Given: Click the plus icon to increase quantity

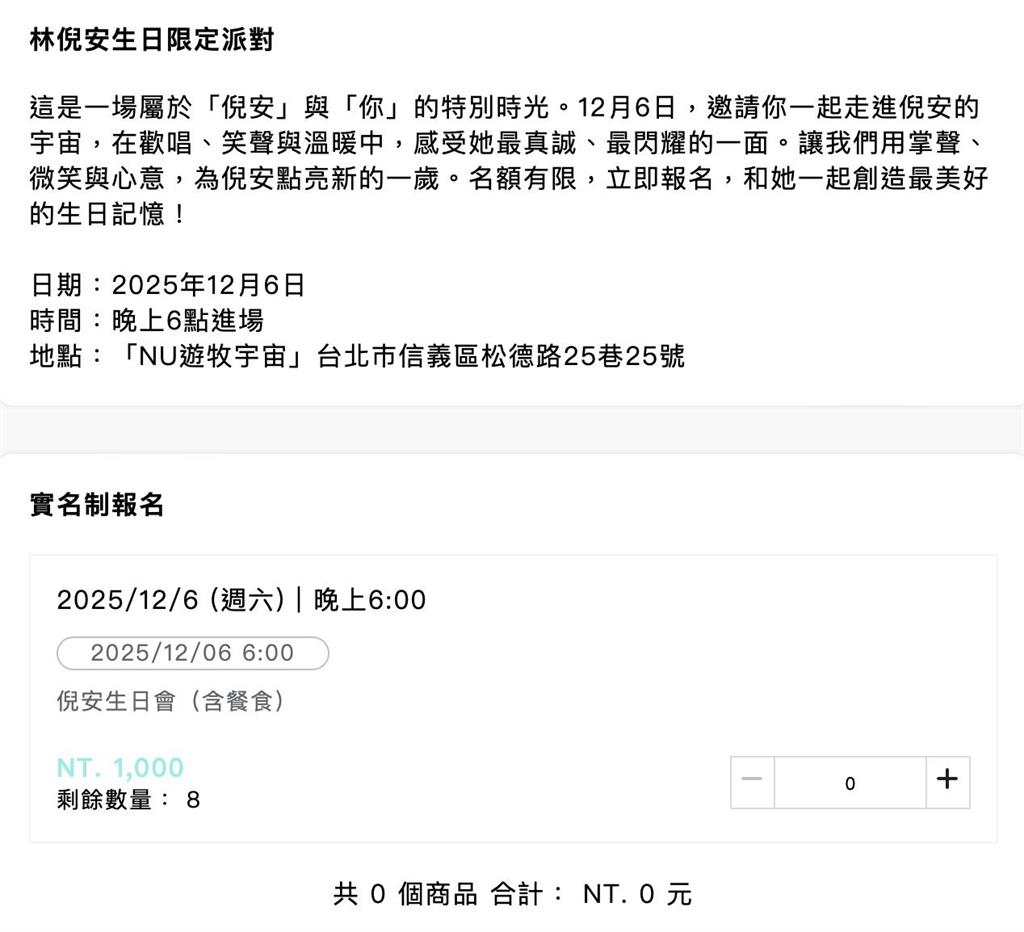Looking at the screenshot, I should 945,783.
